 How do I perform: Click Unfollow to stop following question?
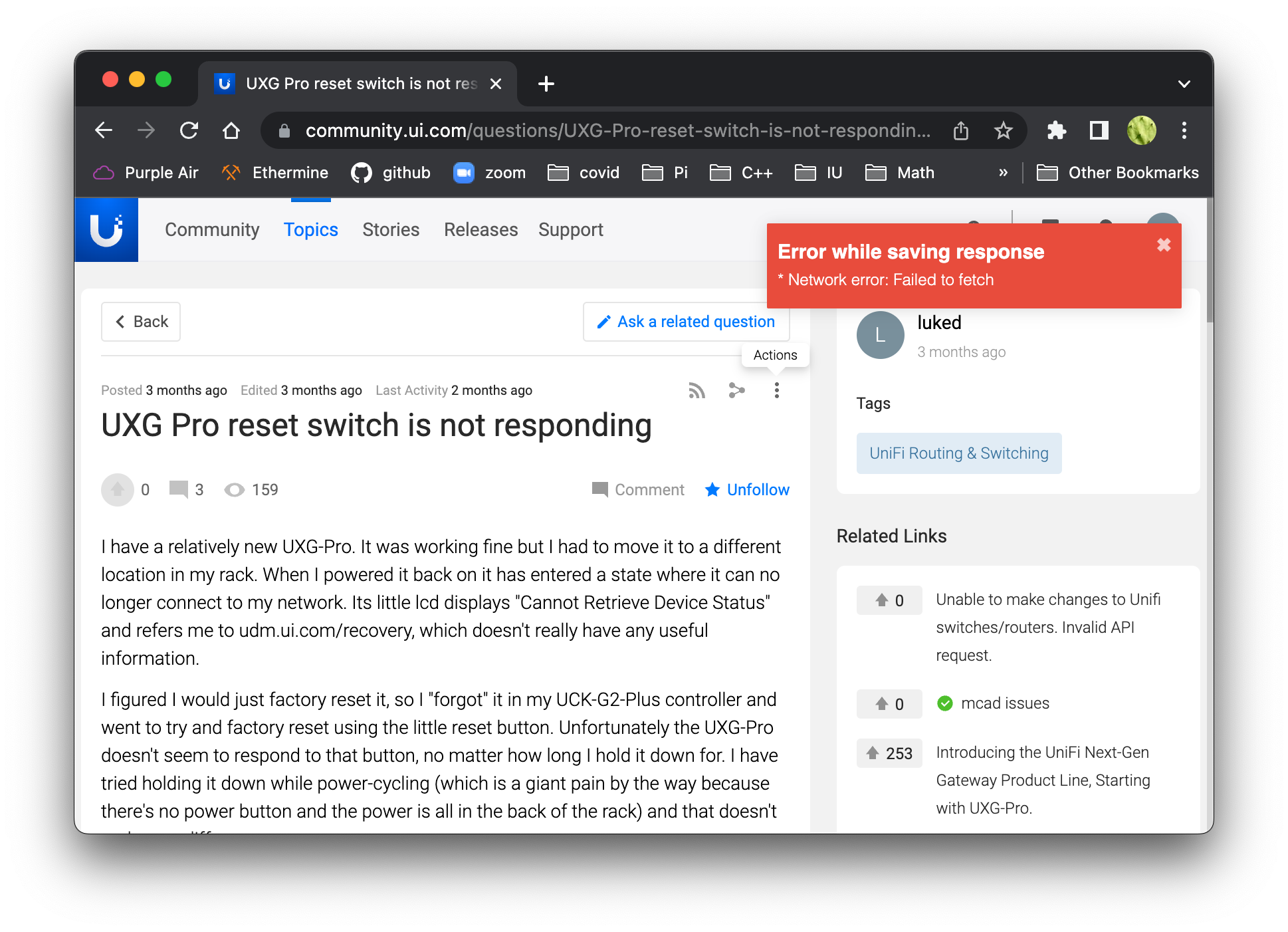(x=748, y=490)
